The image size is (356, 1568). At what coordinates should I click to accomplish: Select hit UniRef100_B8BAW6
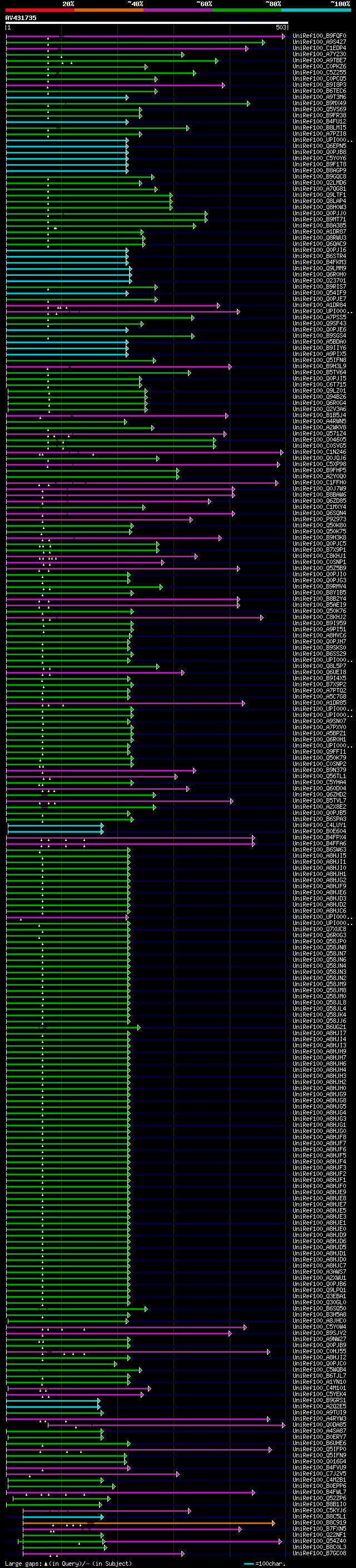pyautogui.click(x=319, y=495)
